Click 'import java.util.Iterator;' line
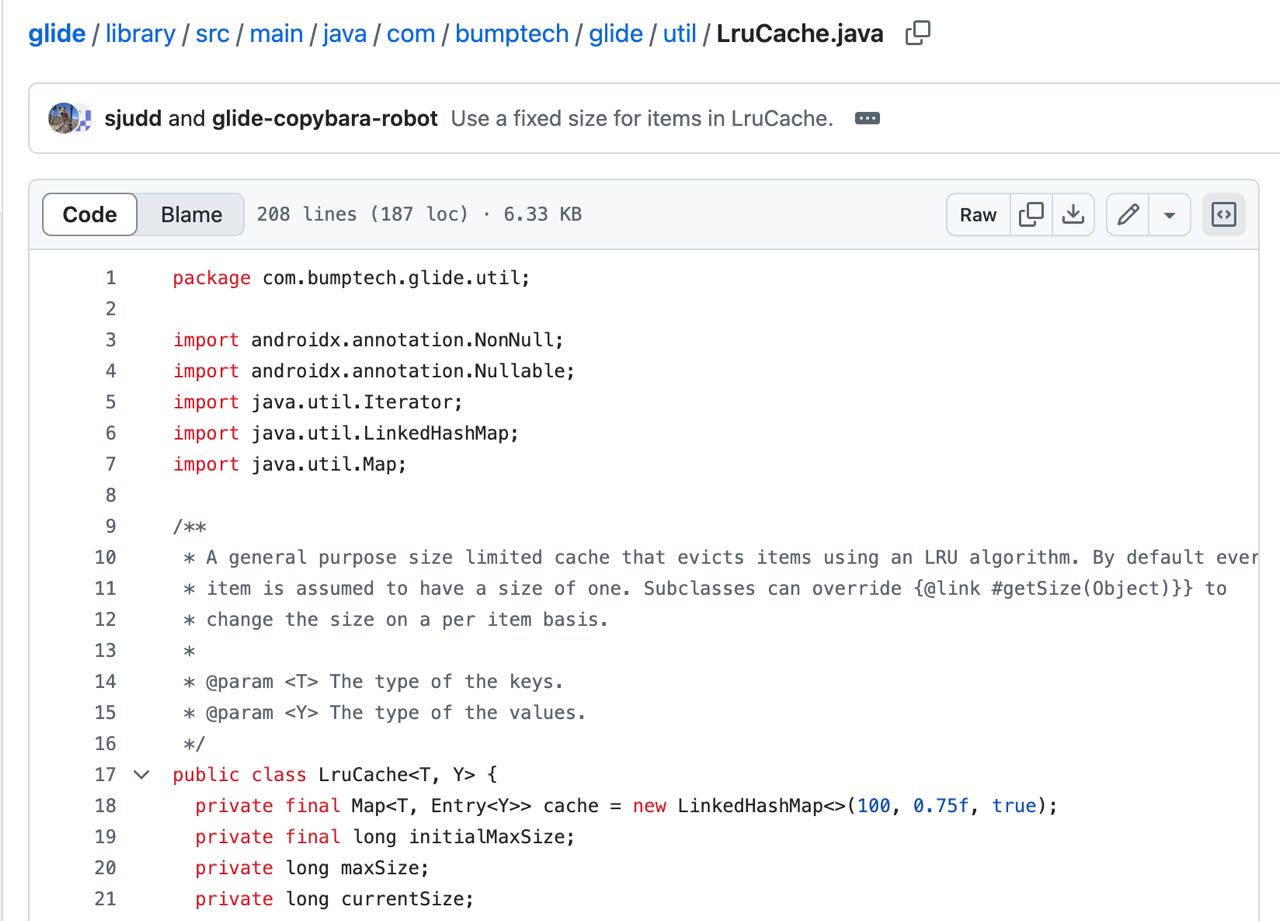The width and height of the screenshot is (1280, 921). [x=318, y=402]
